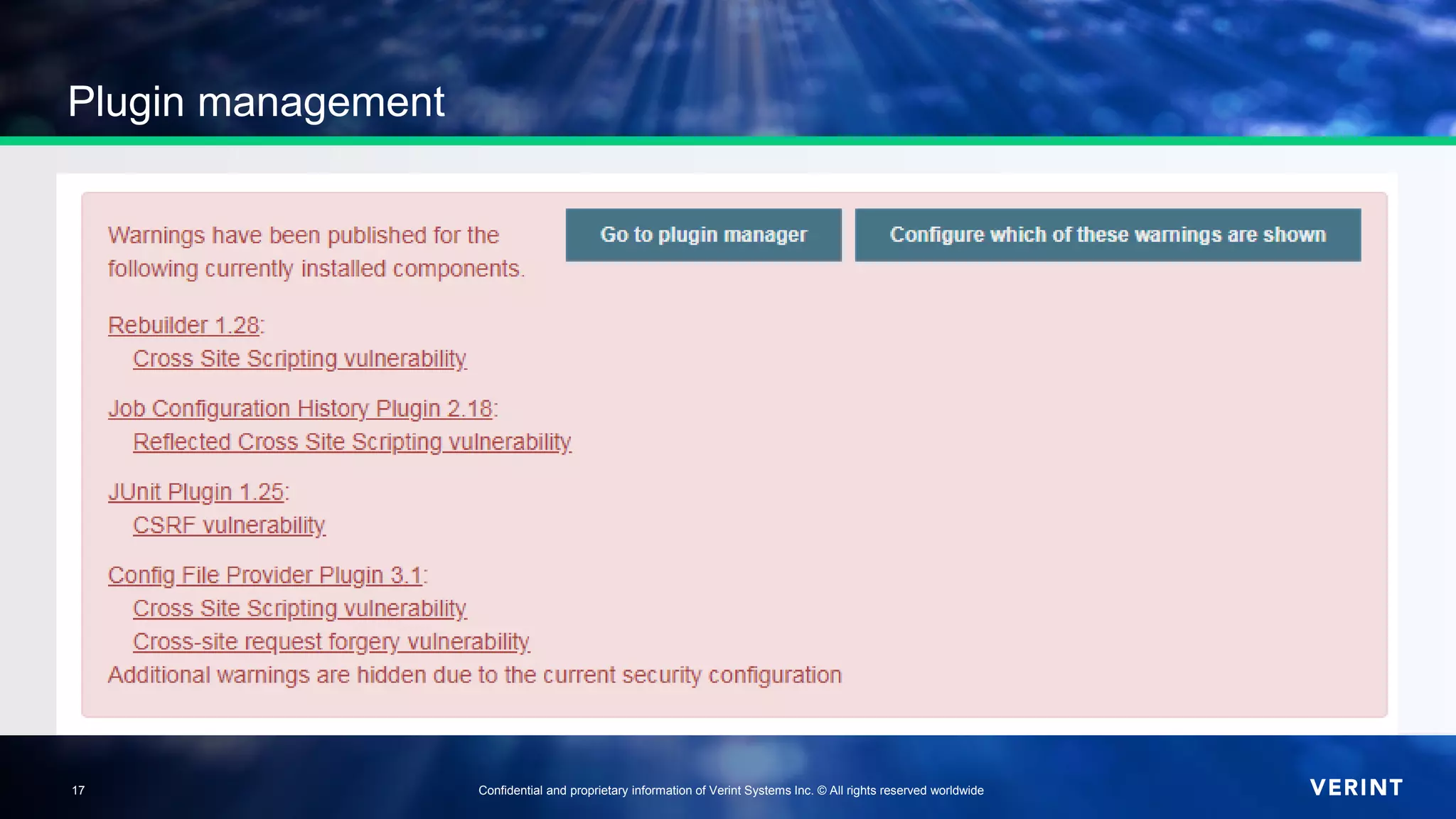
Task: Click the slide number 17
Action: coord(78,791)
